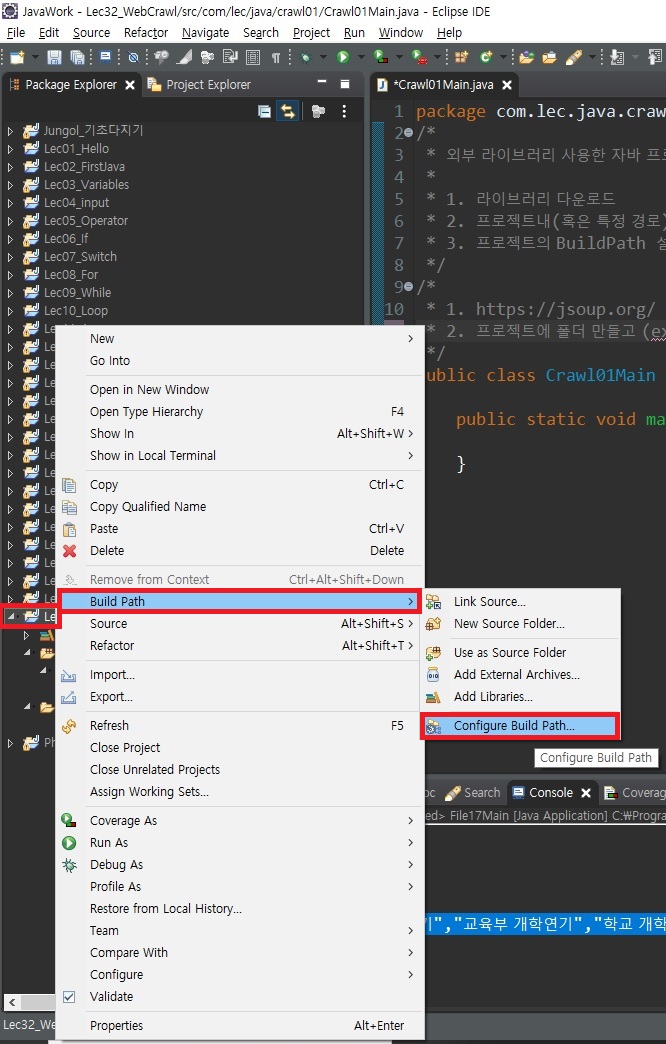Click Close Project in context menu
The width and height of the screenshot is (666, 1044).
239,748
